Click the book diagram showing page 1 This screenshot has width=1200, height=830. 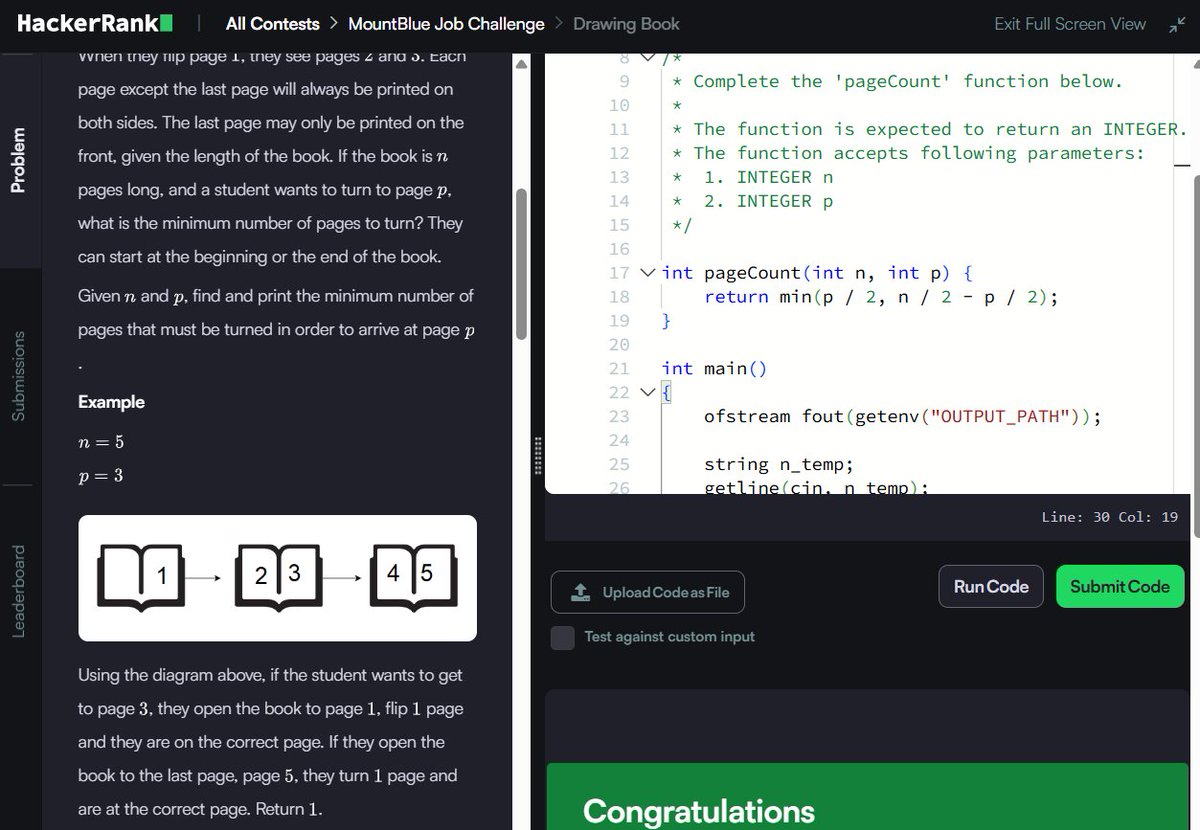(x=141, y=577)
